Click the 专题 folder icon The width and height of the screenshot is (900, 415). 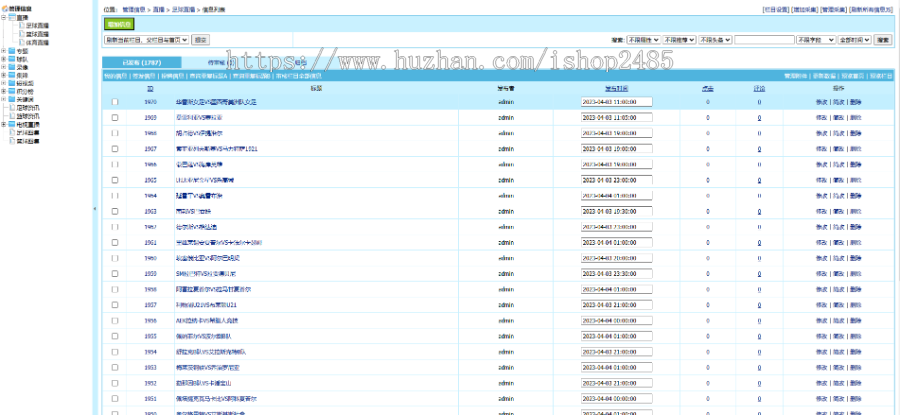coord(13,51)
